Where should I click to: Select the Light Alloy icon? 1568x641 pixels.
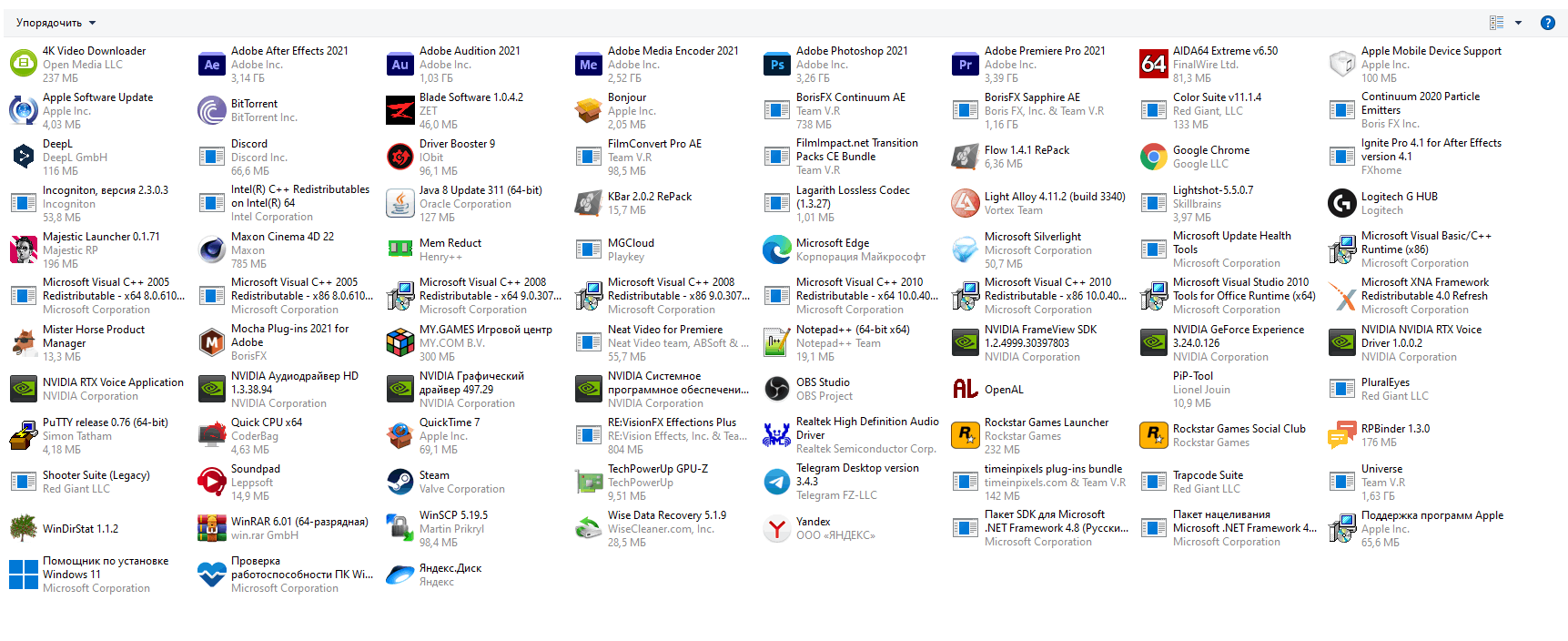point(965,203)
